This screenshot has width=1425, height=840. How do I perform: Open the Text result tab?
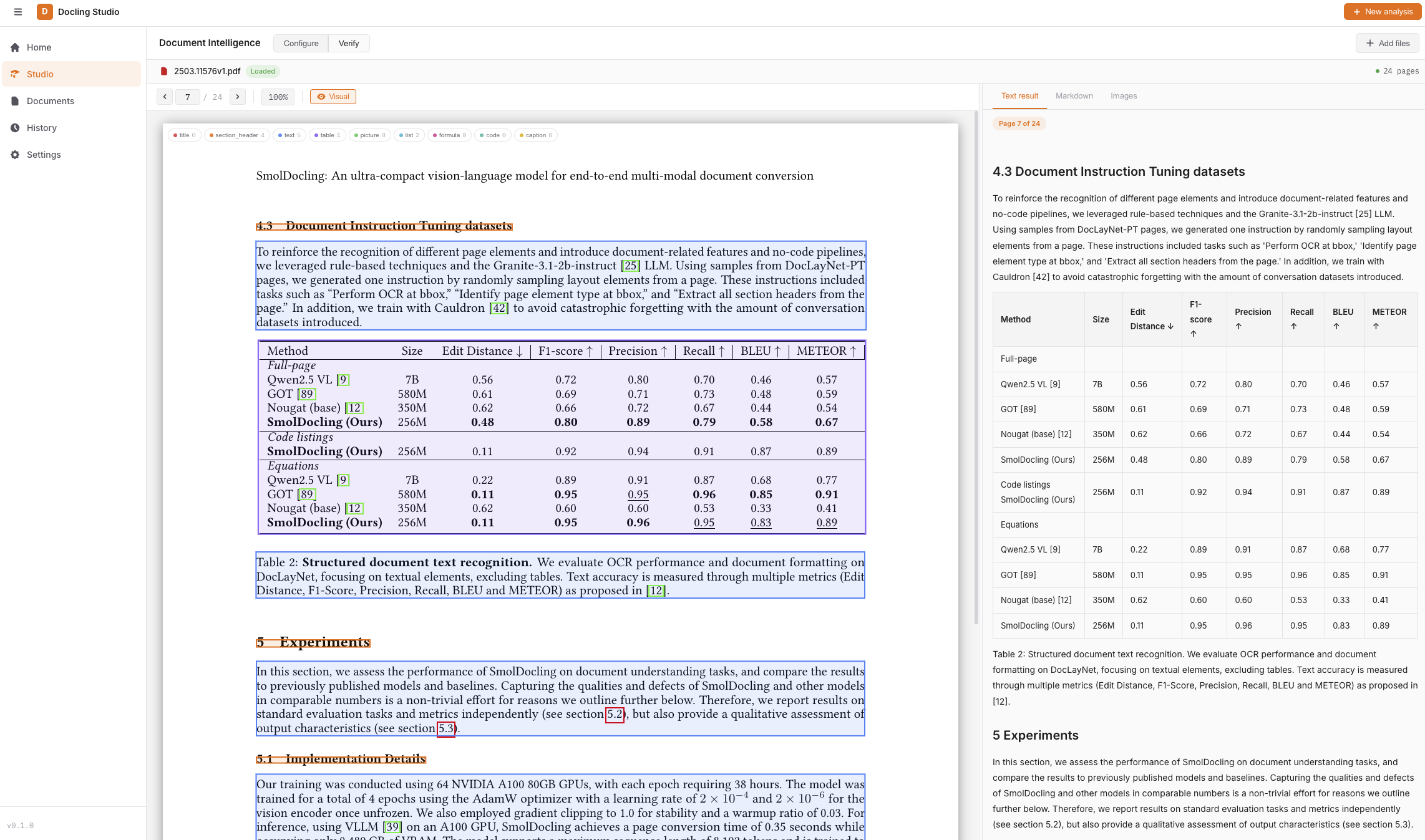(1019, 96)
